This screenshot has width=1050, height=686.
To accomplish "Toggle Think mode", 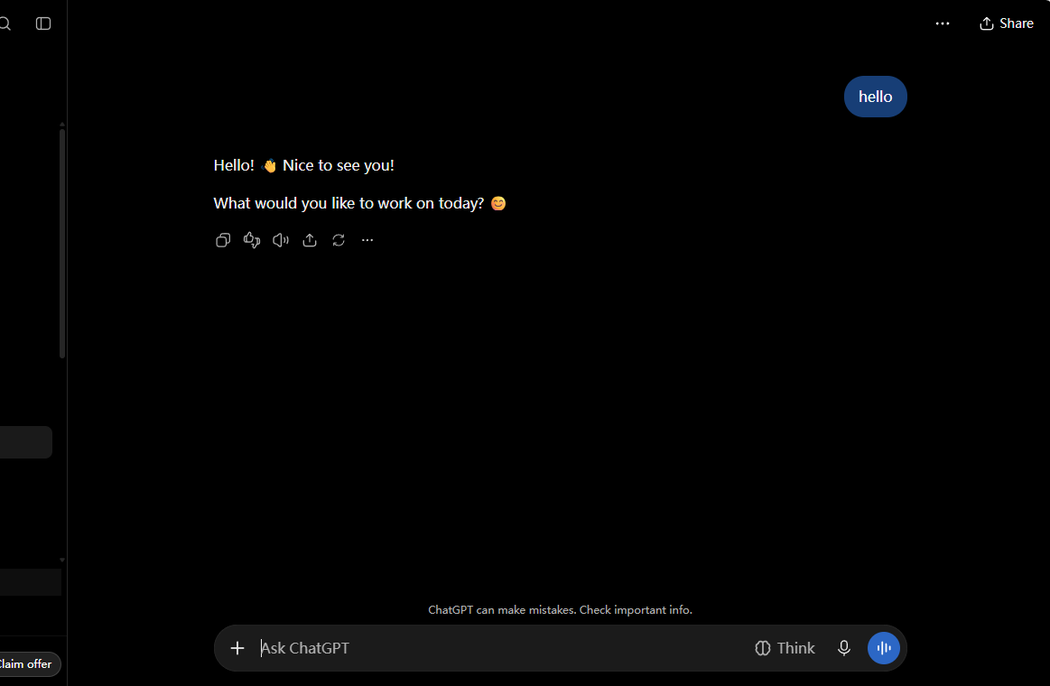I will pyautogui.click(x=785, y=648).
